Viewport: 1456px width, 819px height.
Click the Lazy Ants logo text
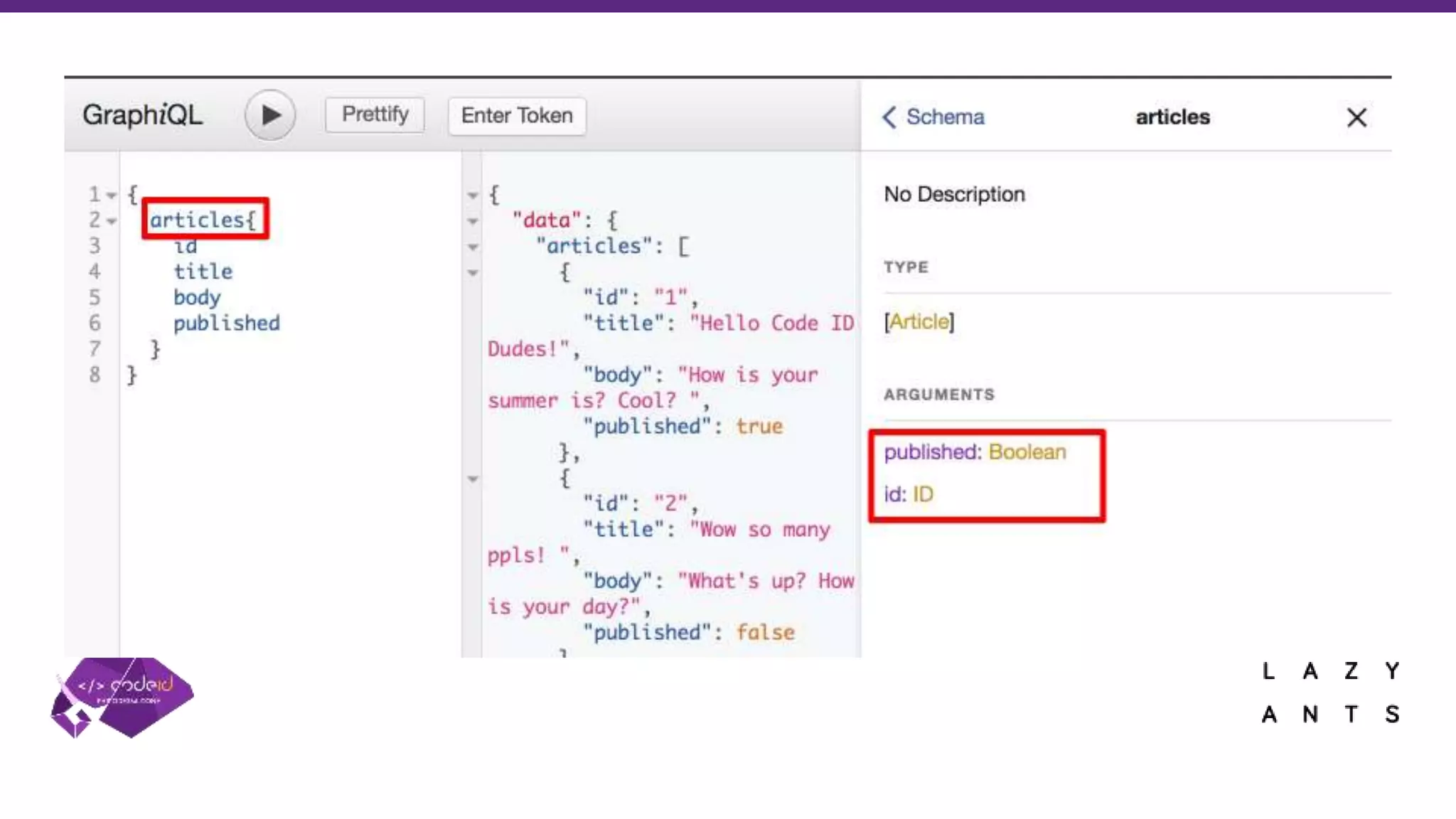tap(1330, 692)
